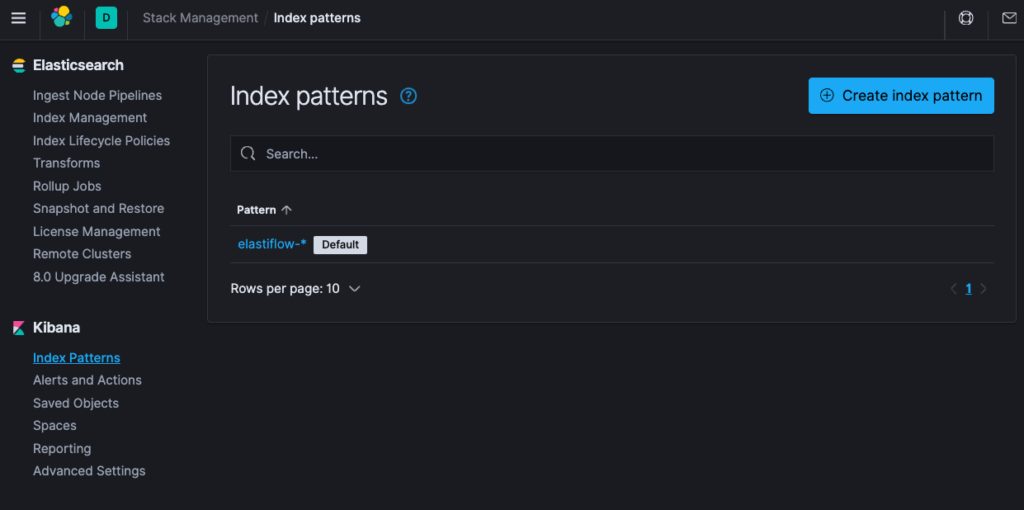Click the Default badge
The width and height of the screenshot is (1024, 510).
tap(340, 245)
